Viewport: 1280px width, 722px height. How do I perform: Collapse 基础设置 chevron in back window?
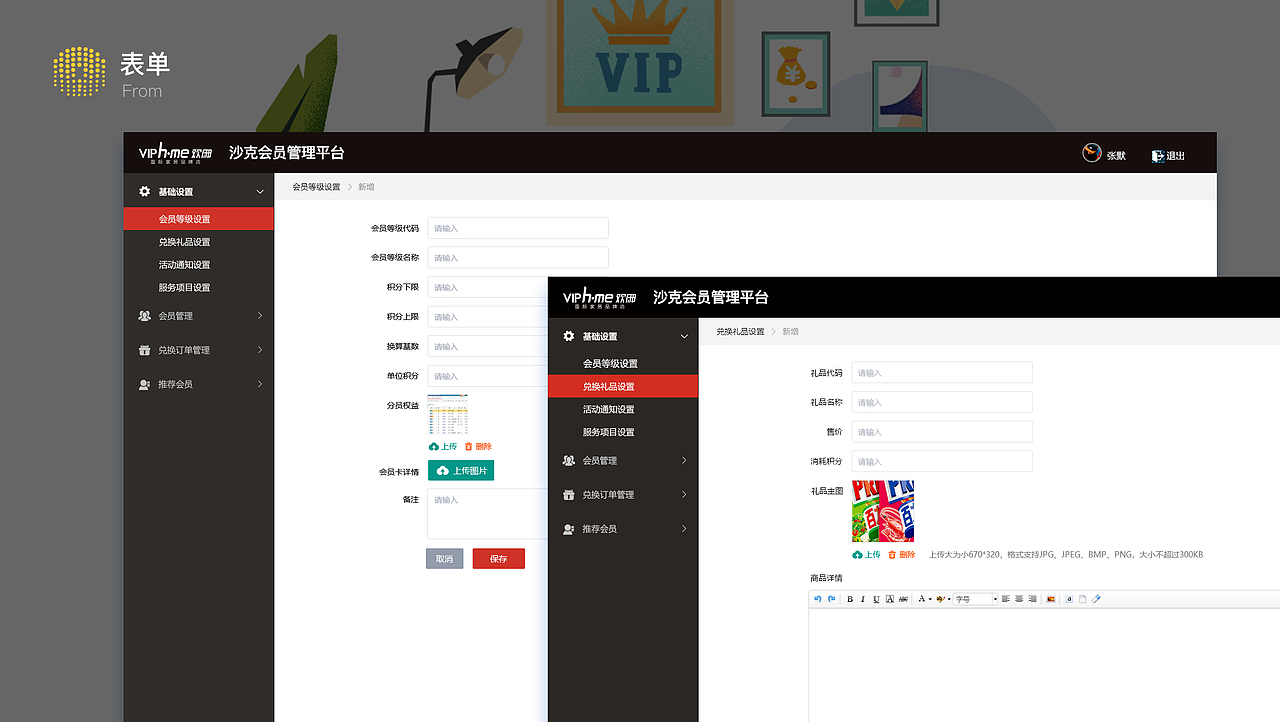pos(260,191)
